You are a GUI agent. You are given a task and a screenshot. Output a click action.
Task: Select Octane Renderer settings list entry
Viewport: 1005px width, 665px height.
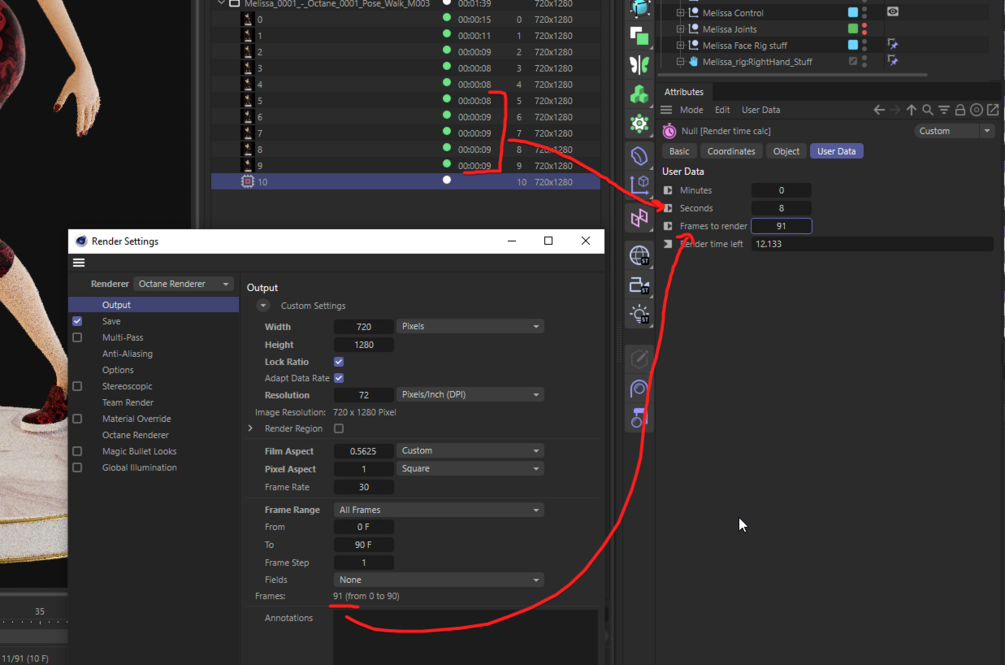pos(135,435)
